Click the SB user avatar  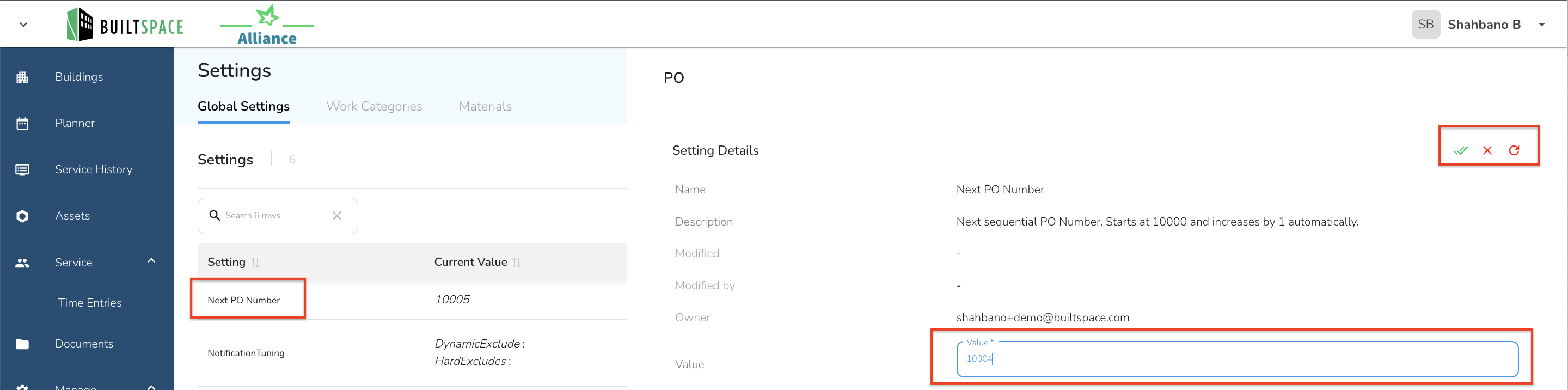(1425, 25)
